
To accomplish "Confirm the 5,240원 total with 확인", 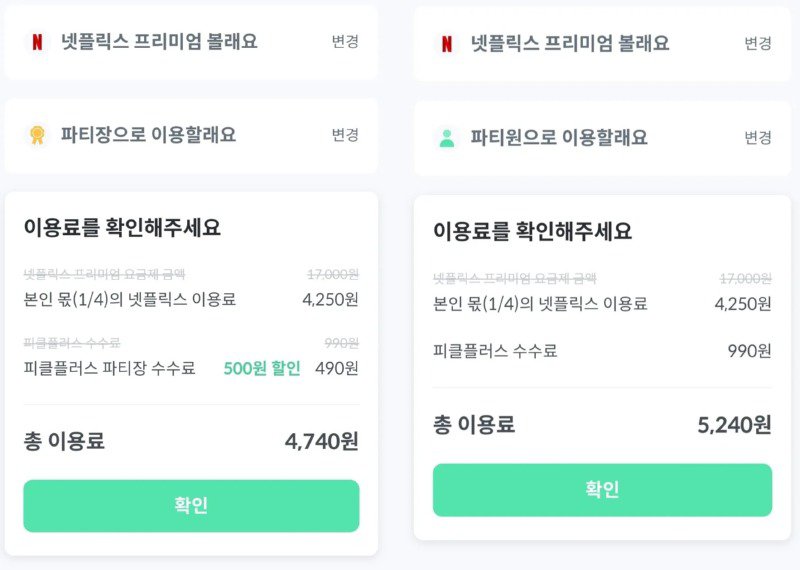I will pos(602,490).
